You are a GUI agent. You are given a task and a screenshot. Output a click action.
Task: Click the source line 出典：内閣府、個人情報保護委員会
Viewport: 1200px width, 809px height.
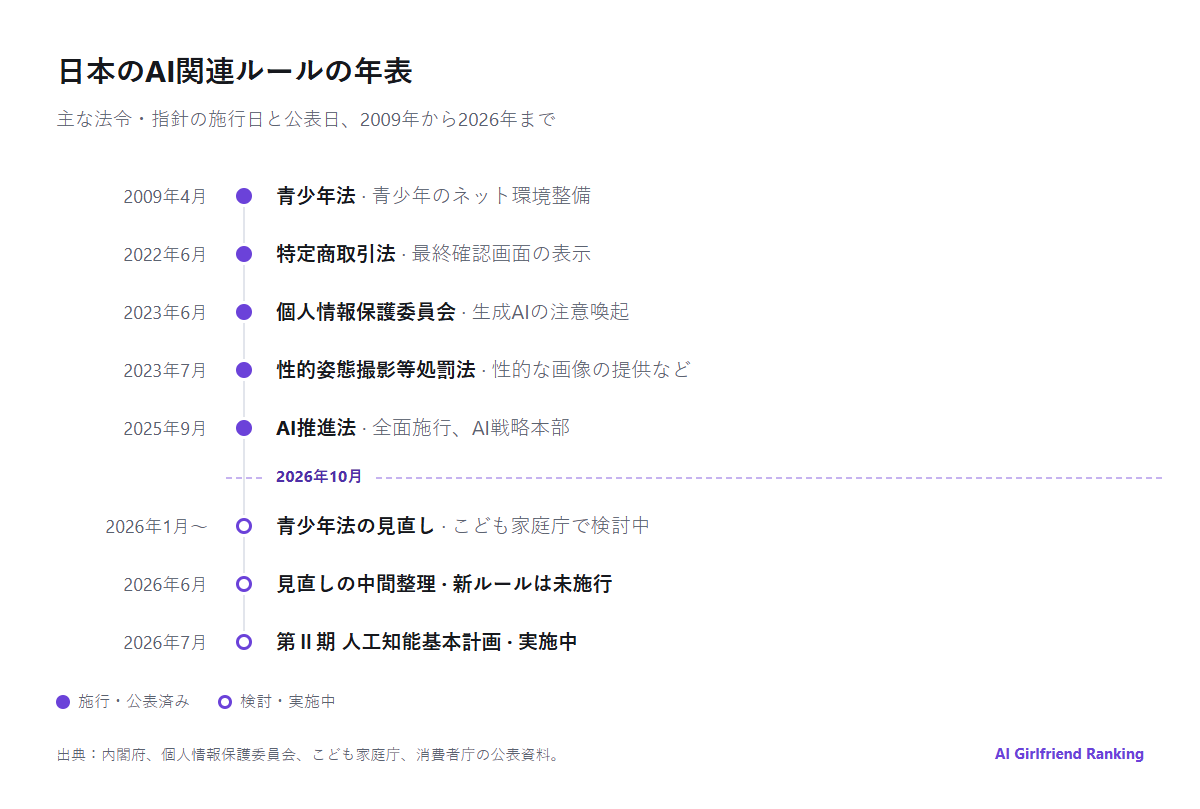coord(311,755)
